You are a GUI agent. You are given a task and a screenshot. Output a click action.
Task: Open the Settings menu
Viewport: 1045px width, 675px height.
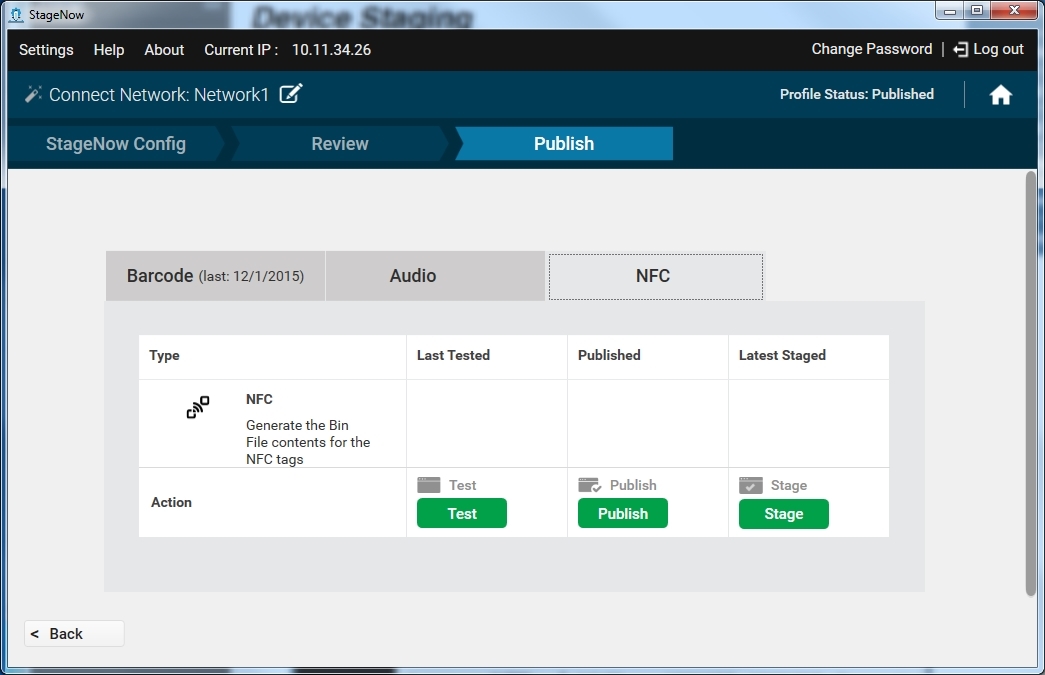[x=46, y=50]
